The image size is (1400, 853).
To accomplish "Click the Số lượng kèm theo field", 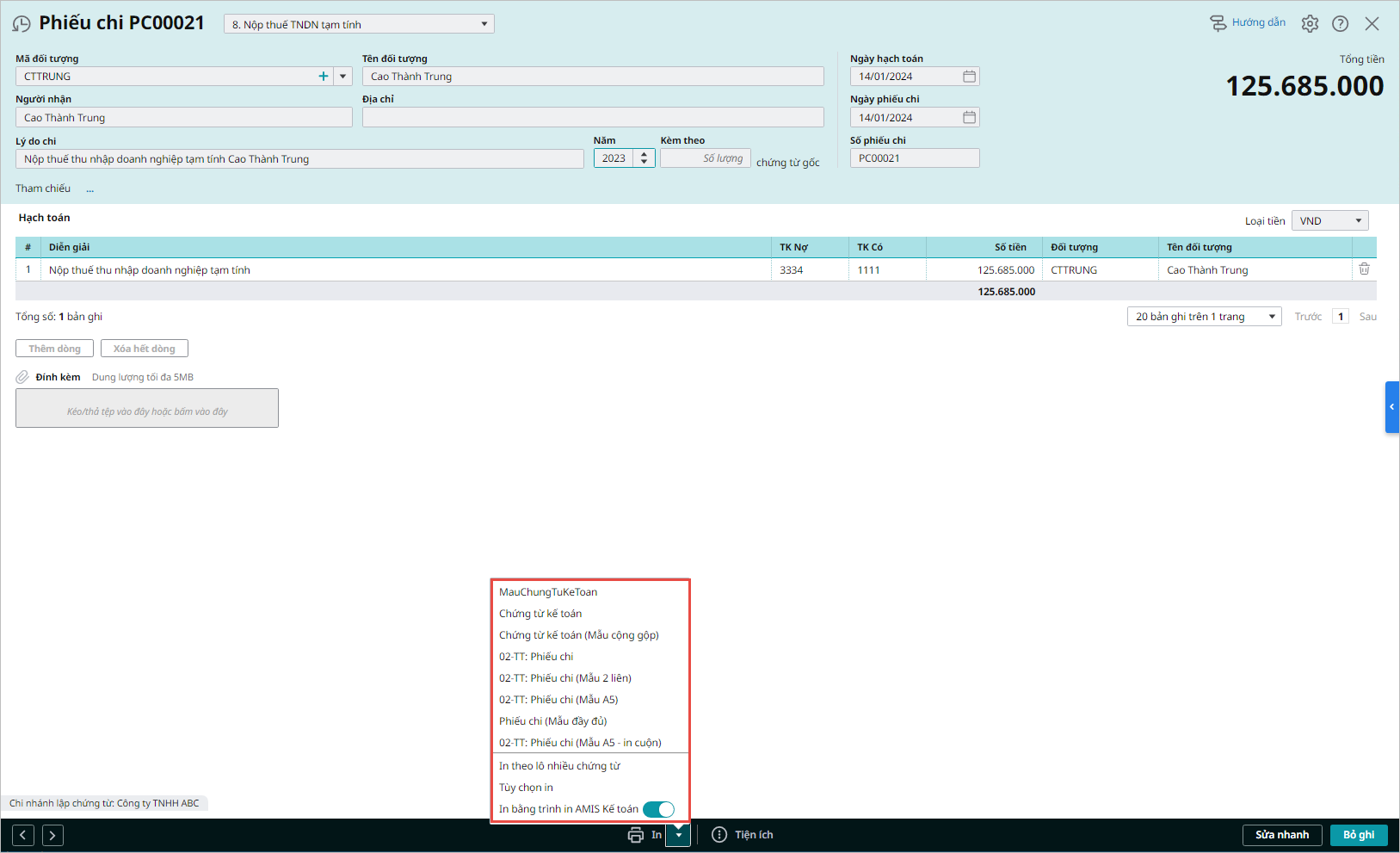I will 706,158.
